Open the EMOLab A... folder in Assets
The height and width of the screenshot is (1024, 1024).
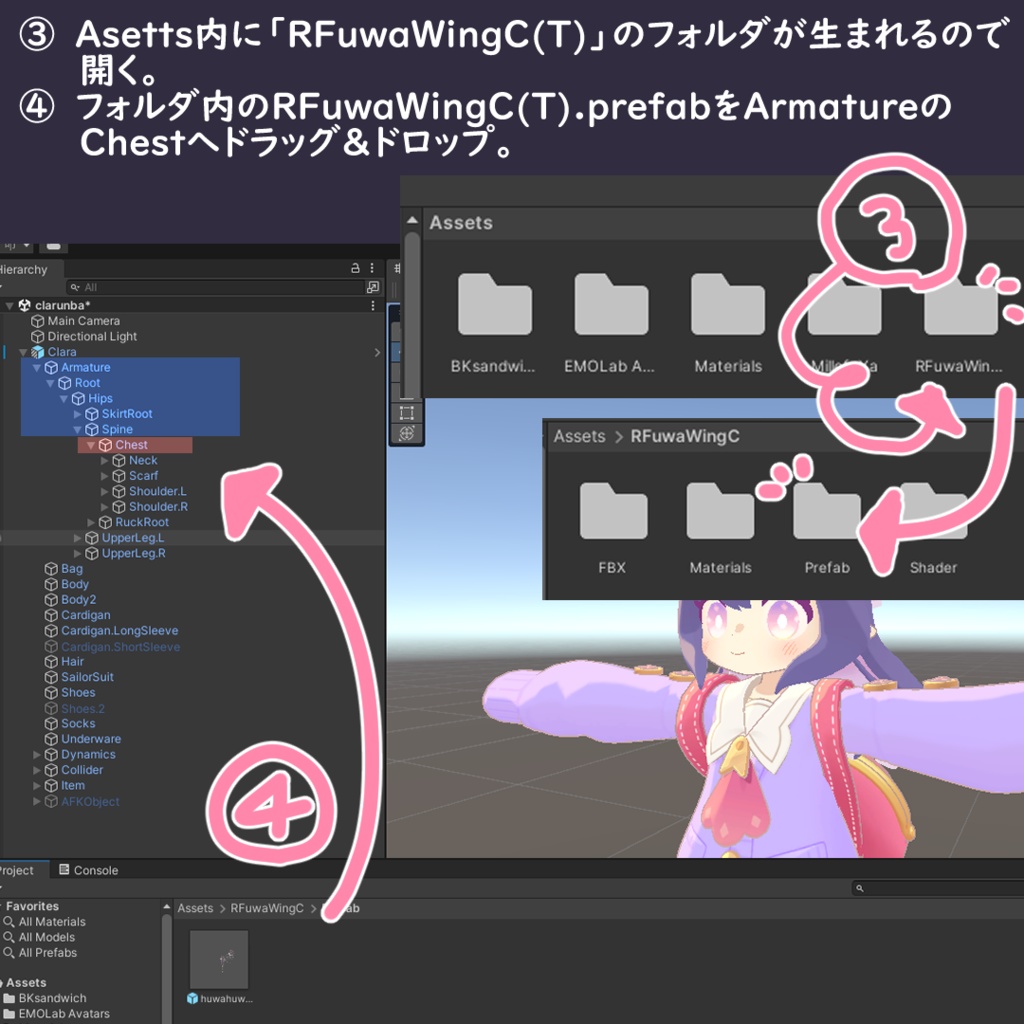[x=611, y=305]
